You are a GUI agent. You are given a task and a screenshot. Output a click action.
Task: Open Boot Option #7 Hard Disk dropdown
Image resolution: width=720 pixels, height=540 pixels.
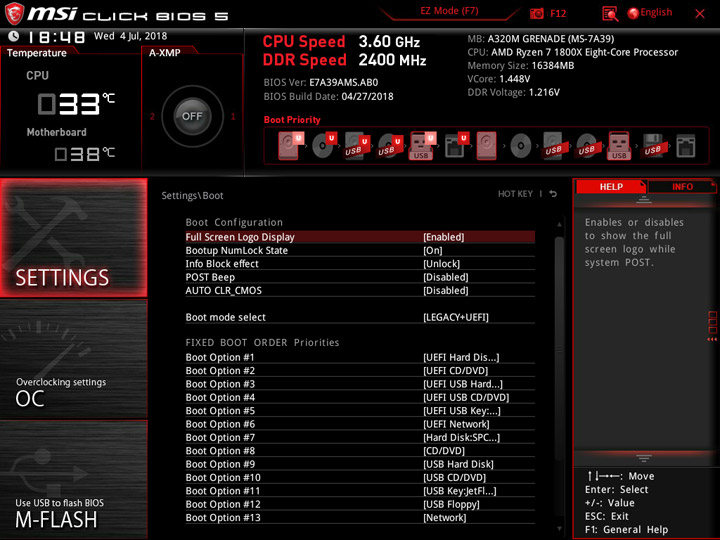click(461, 437)
